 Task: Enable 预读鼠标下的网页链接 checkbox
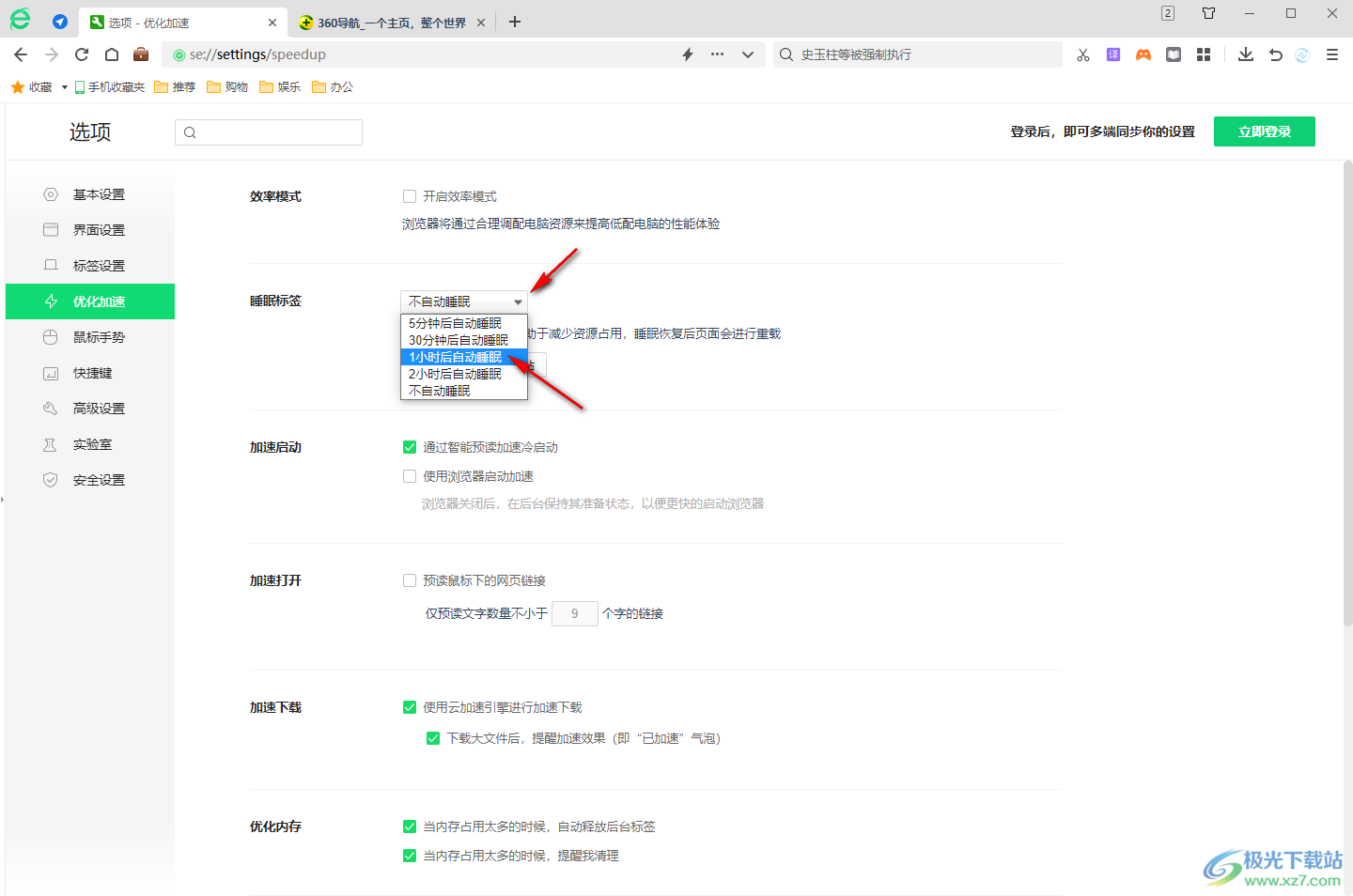410,580
